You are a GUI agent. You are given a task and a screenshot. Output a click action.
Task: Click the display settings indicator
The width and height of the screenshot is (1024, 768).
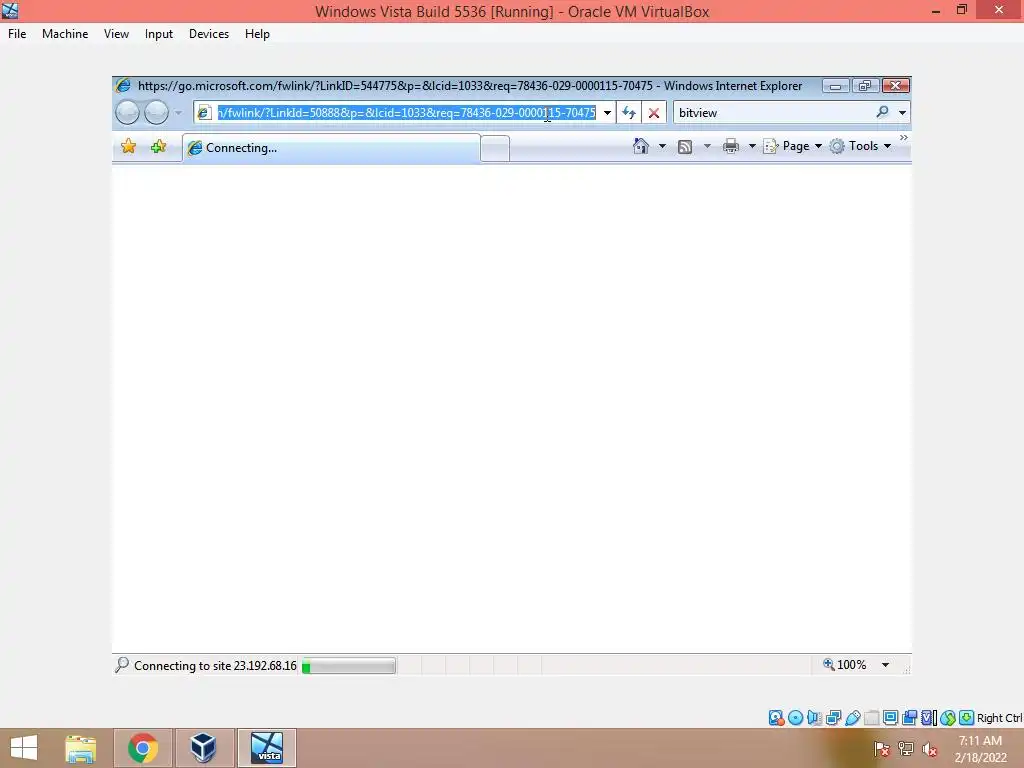click(x=890, y=718)
